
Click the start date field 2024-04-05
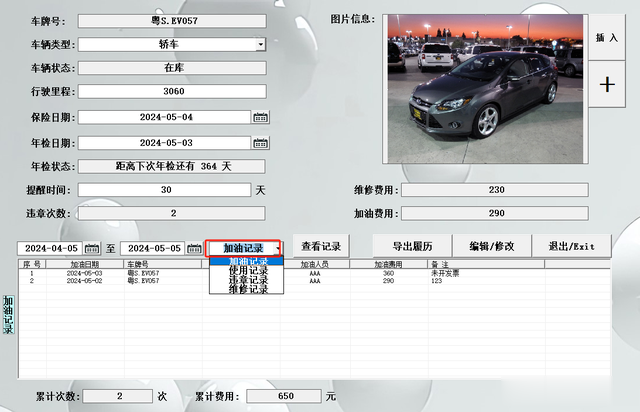50,248
